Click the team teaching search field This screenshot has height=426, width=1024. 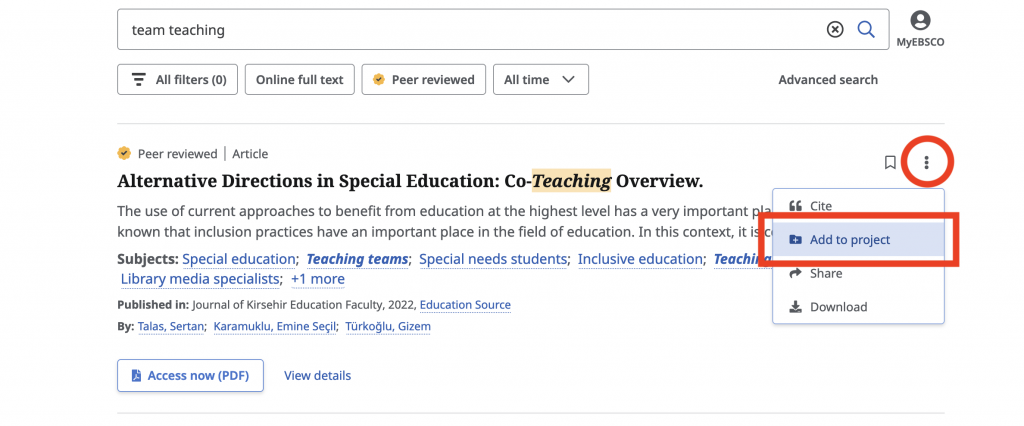click(470, 30)
